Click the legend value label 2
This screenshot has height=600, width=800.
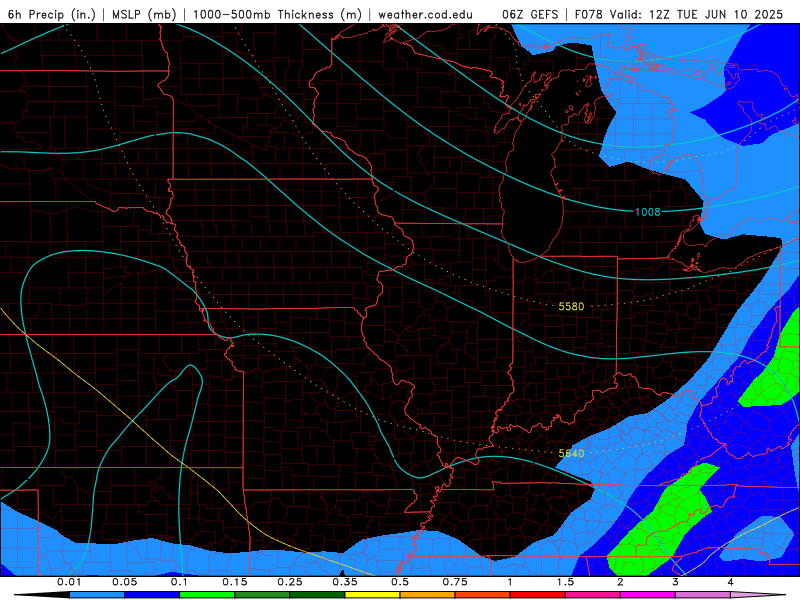click(x=620, y=582)
